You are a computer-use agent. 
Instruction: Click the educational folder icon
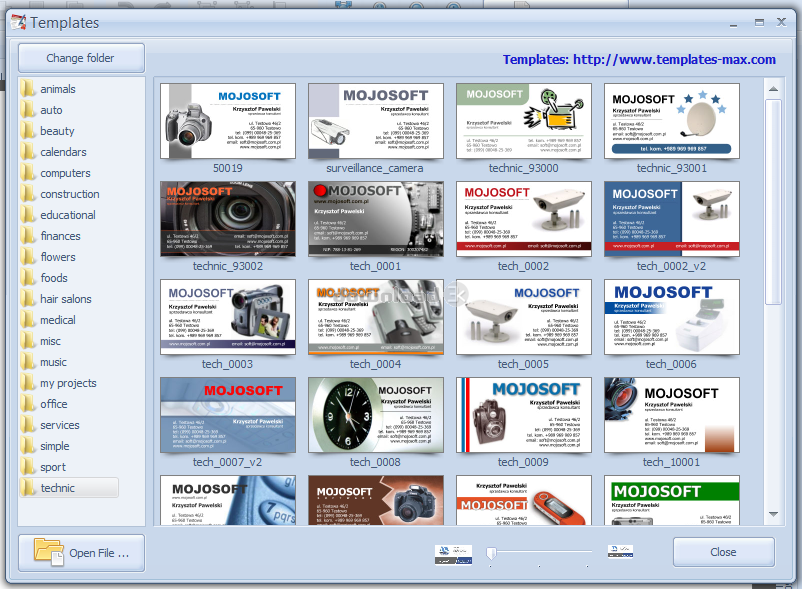(x=28, y=215)
